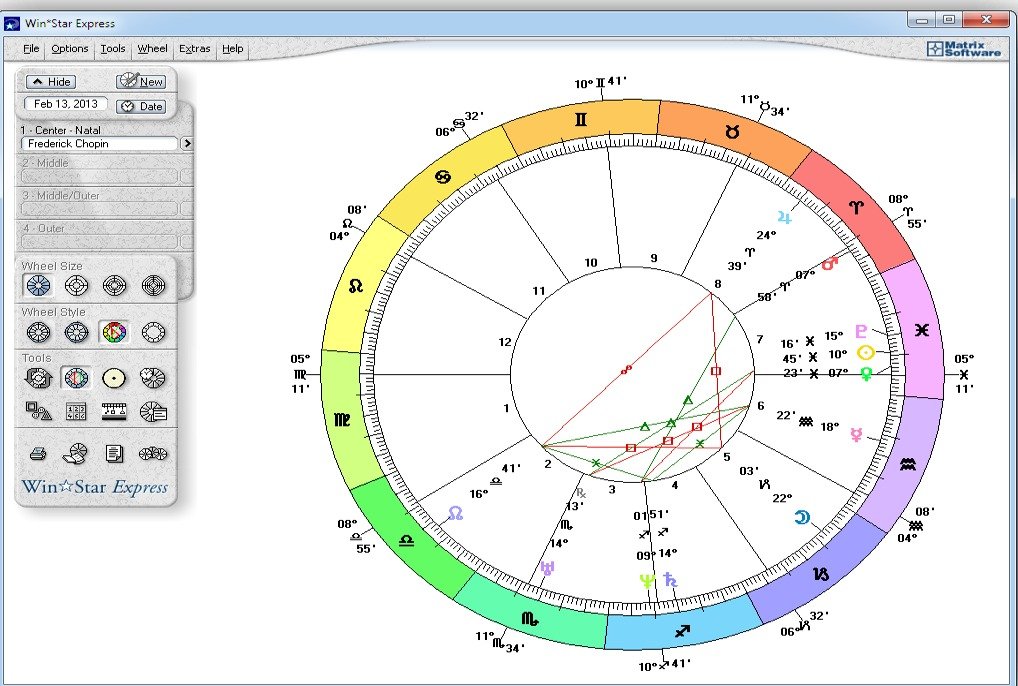Open the shapes pattern tool icon
1018x686 pixels.
[38, 411]
